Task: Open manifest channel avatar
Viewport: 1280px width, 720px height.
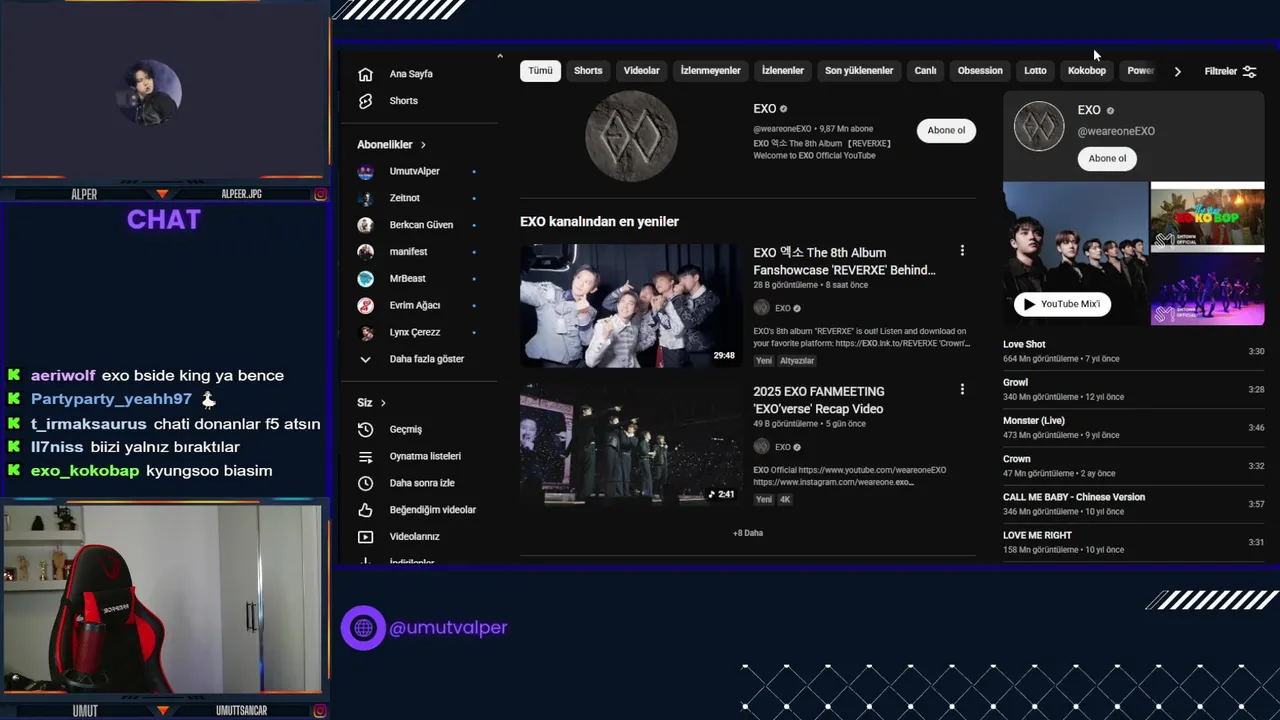Action: pos(366,252)
